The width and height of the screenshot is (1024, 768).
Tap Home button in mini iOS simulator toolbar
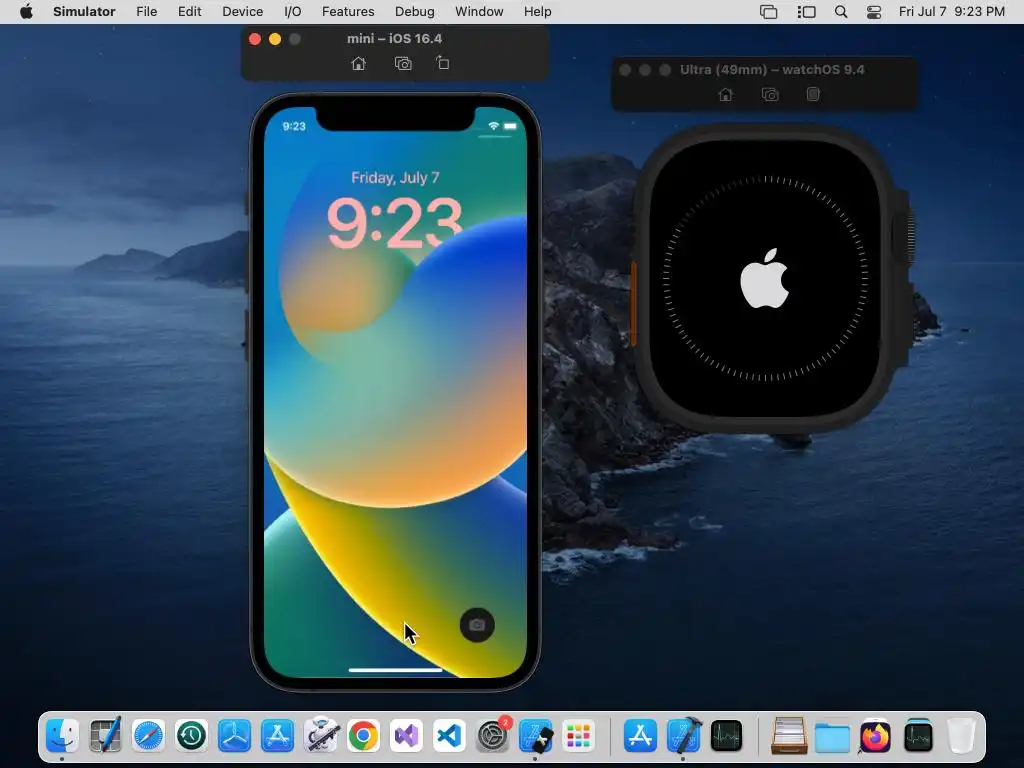(358, 63)
